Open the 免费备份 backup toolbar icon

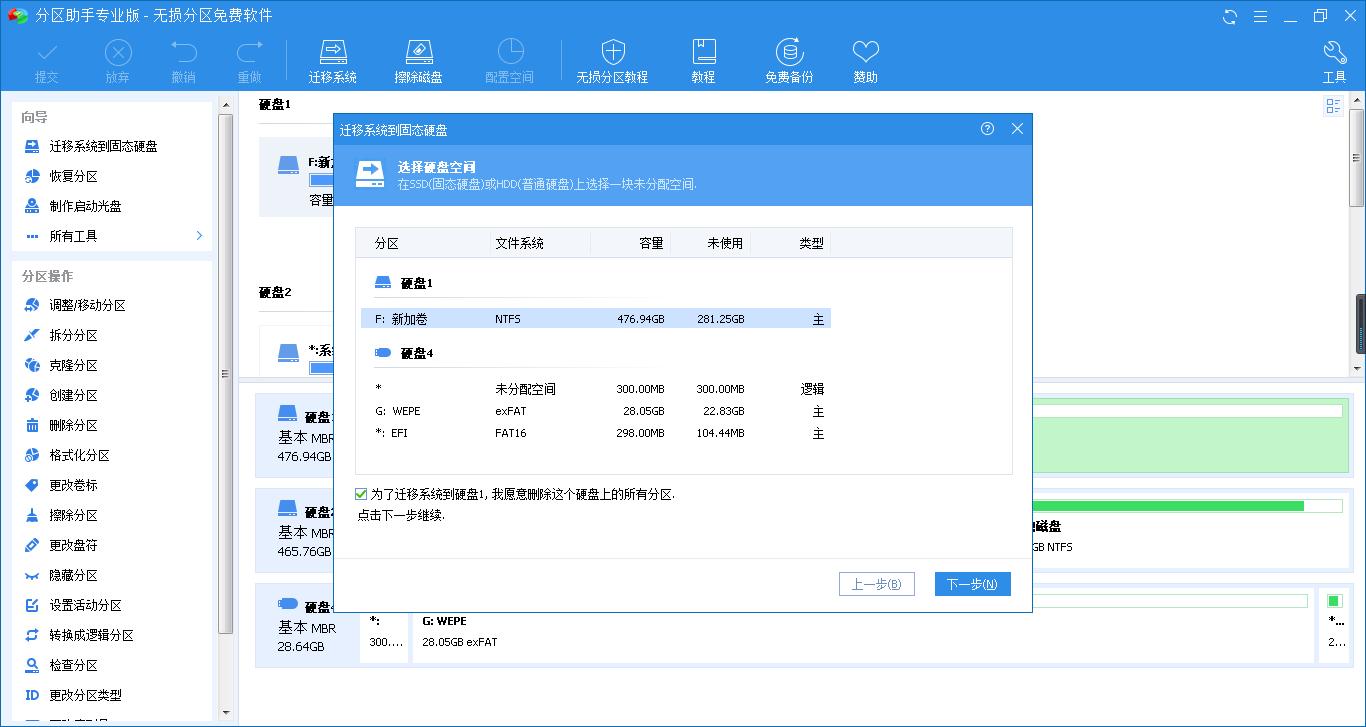coord(789,58)
